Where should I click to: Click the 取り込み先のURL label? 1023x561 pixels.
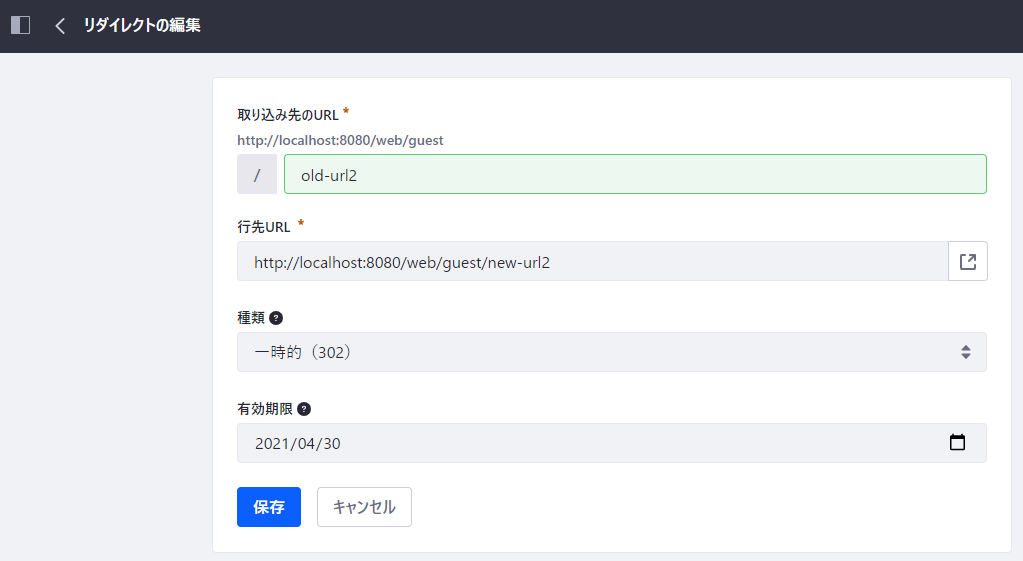click(x=288, y=115)
